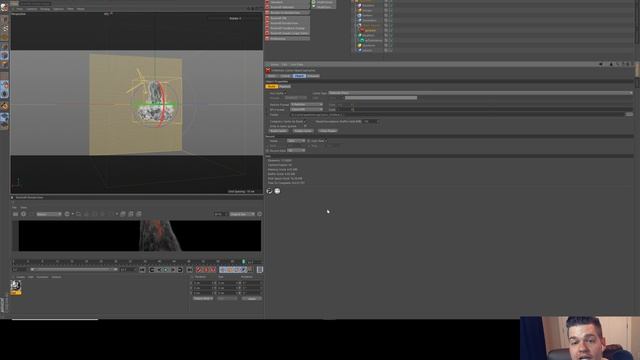The height and width of the screenshot is (360, 640).
Task: Open the Object mode dropdown in coordinates manager
Action: pos(203,299)
